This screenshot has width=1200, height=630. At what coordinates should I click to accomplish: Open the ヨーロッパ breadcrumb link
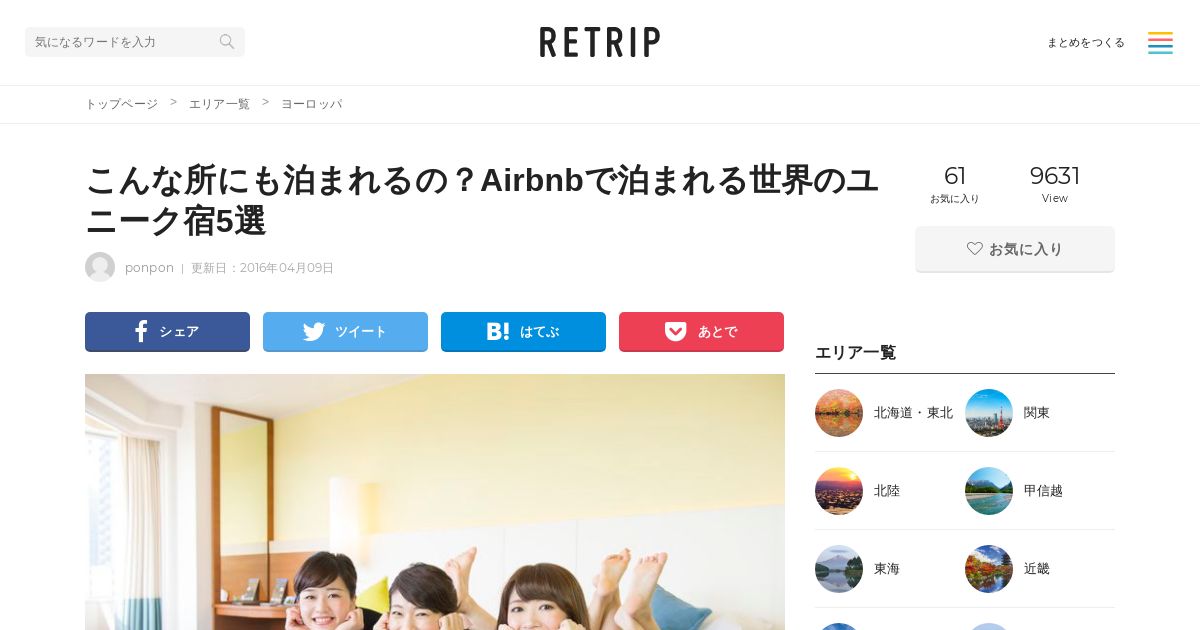(311, 104)
